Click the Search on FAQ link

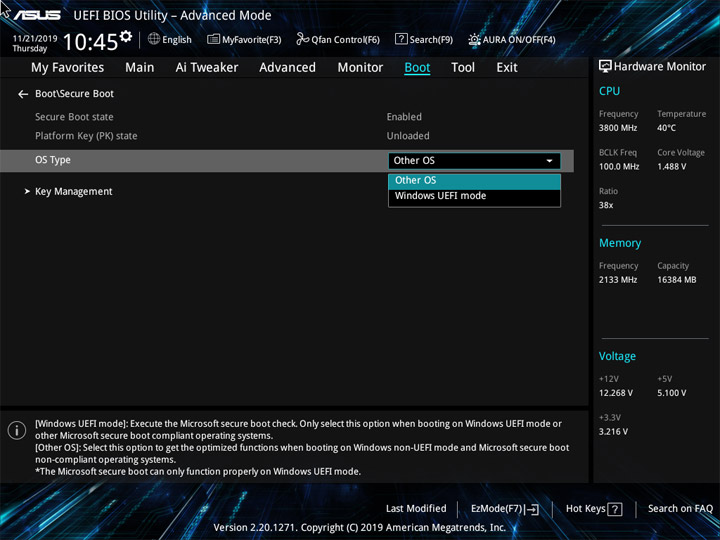coord(680,509)
